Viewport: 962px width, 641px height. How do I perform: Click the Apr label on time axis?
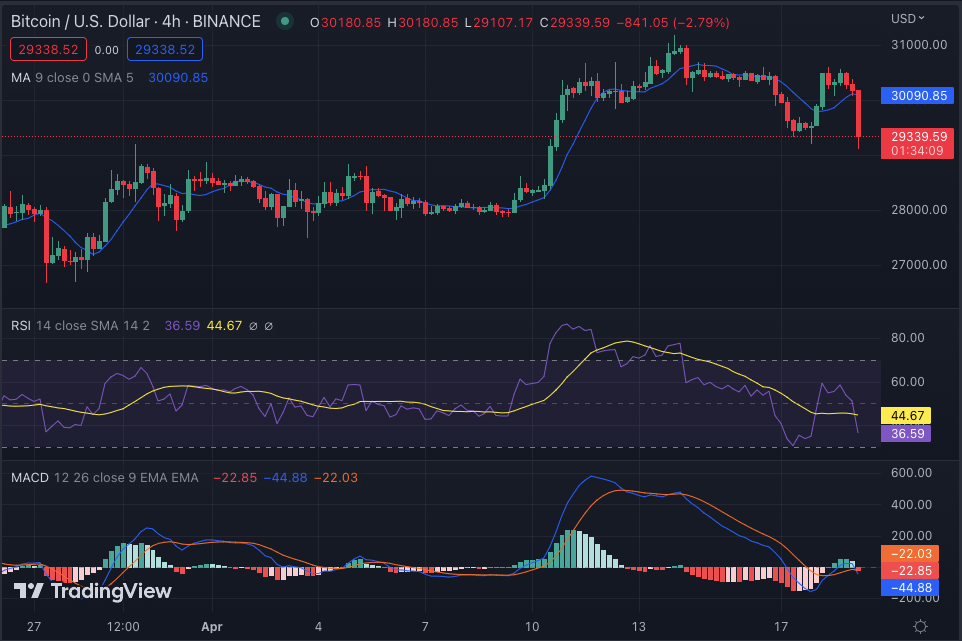pos(212,627)
